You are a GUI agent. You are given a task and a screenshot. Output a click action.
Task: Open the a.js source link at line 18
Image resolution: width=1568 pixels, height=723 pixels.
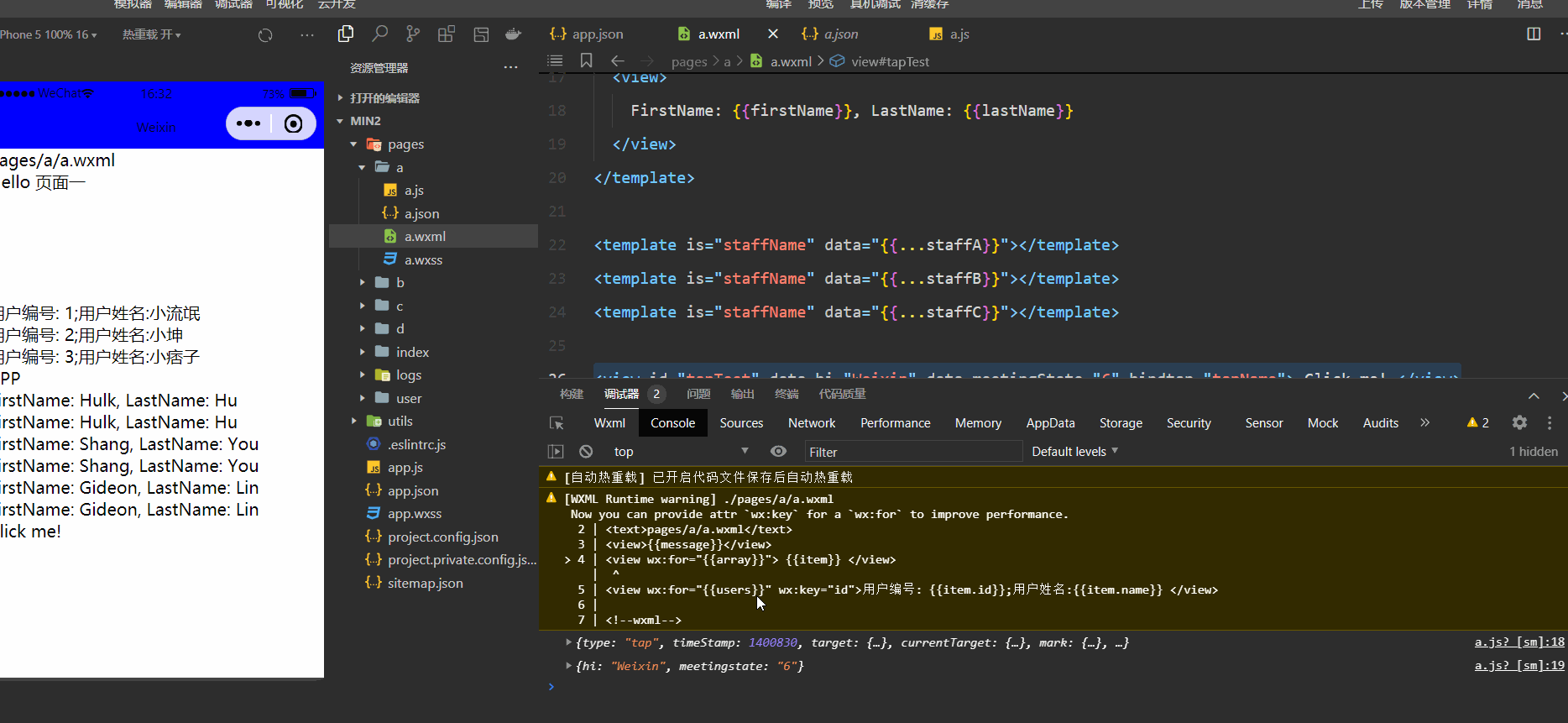1518,642
